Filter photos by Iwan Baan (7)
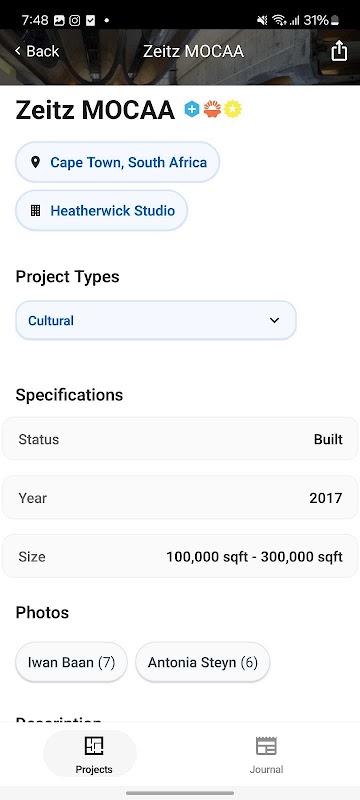The width and height of the screenshot is (360, 800). tap(71, 662)
